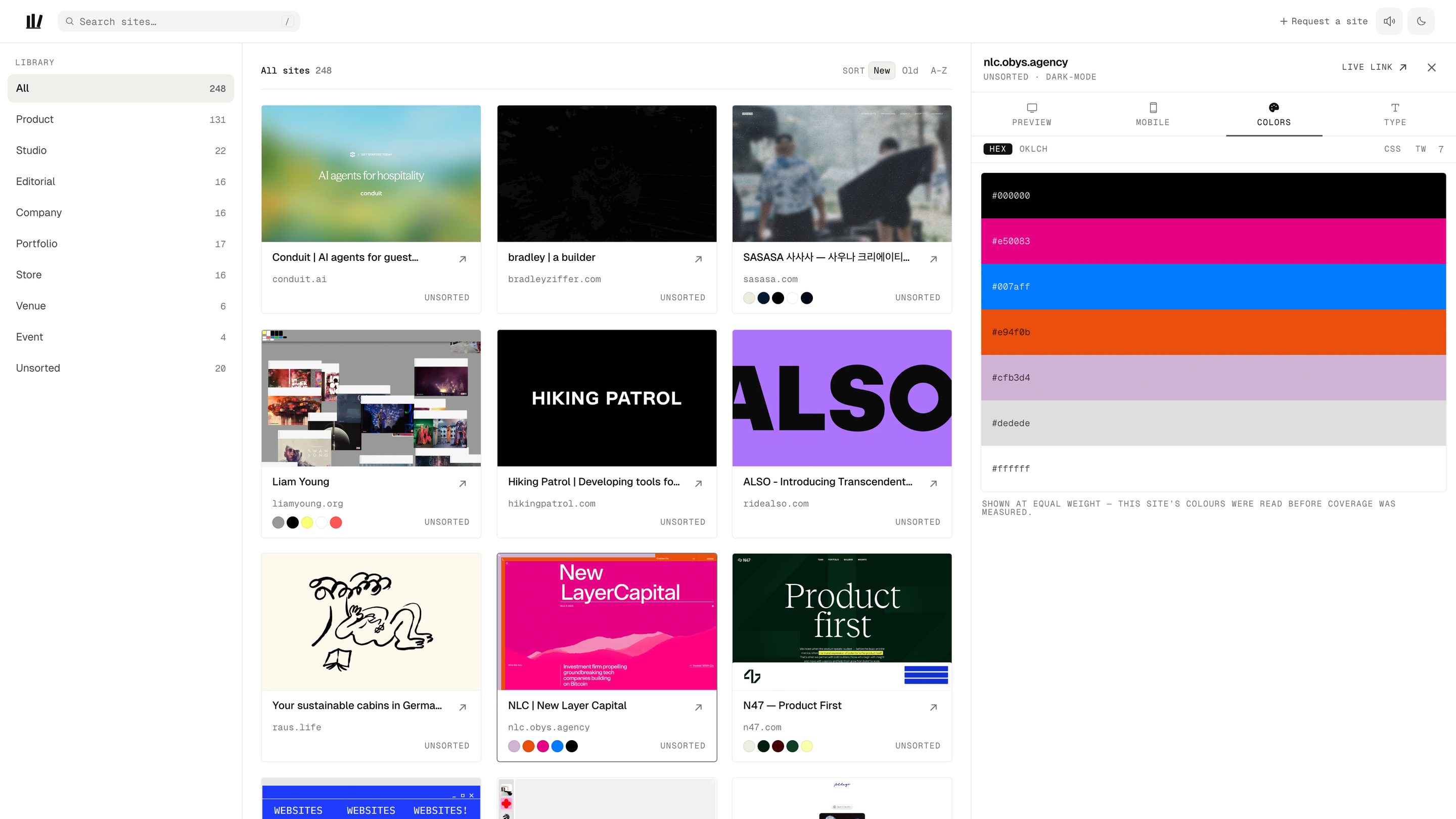Select the Editorial category
Screen dimensions: 1456x819
(120, 181)
